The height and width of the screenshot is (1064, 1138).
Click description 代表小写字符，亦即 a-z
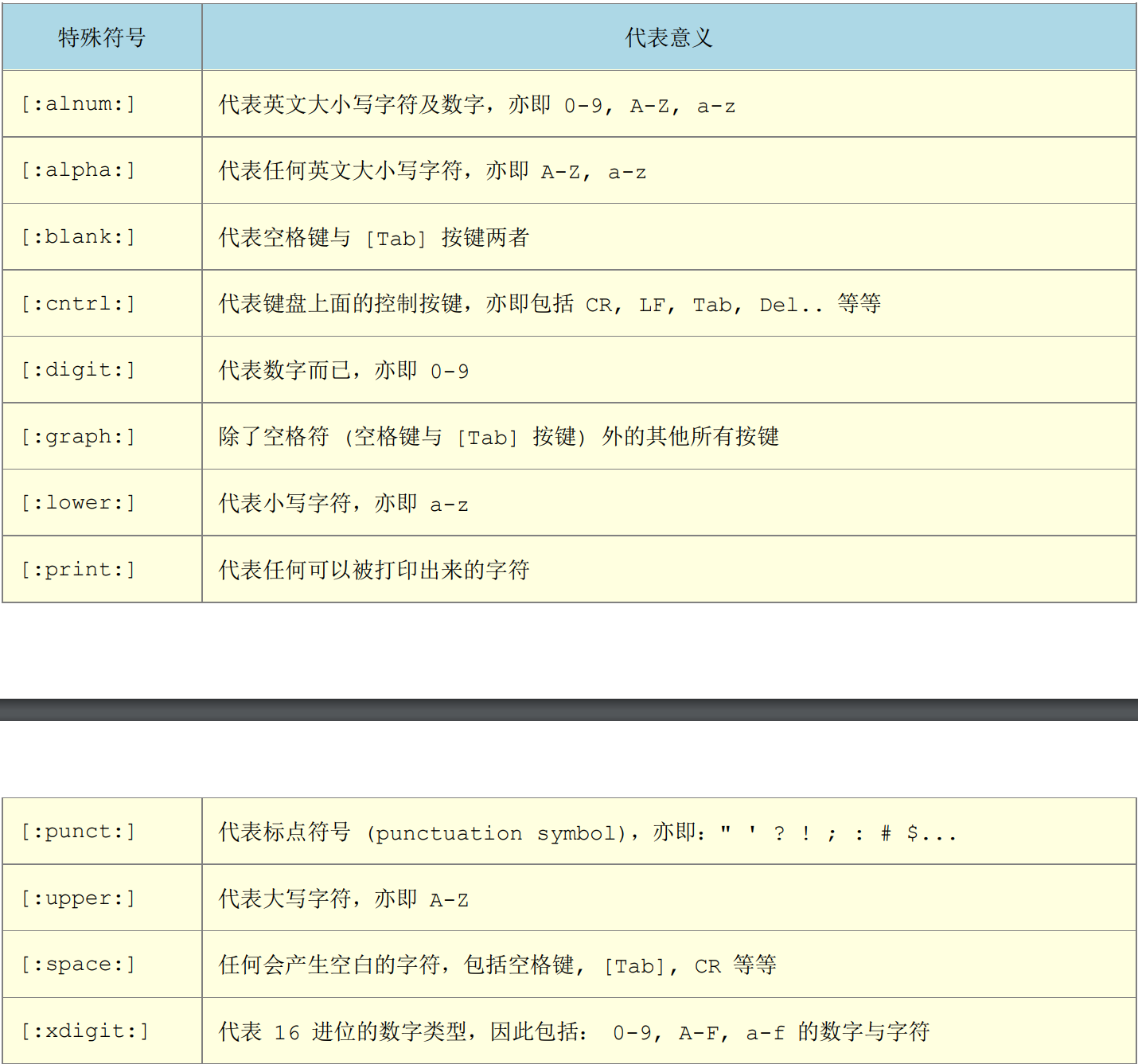click(669, 502)
